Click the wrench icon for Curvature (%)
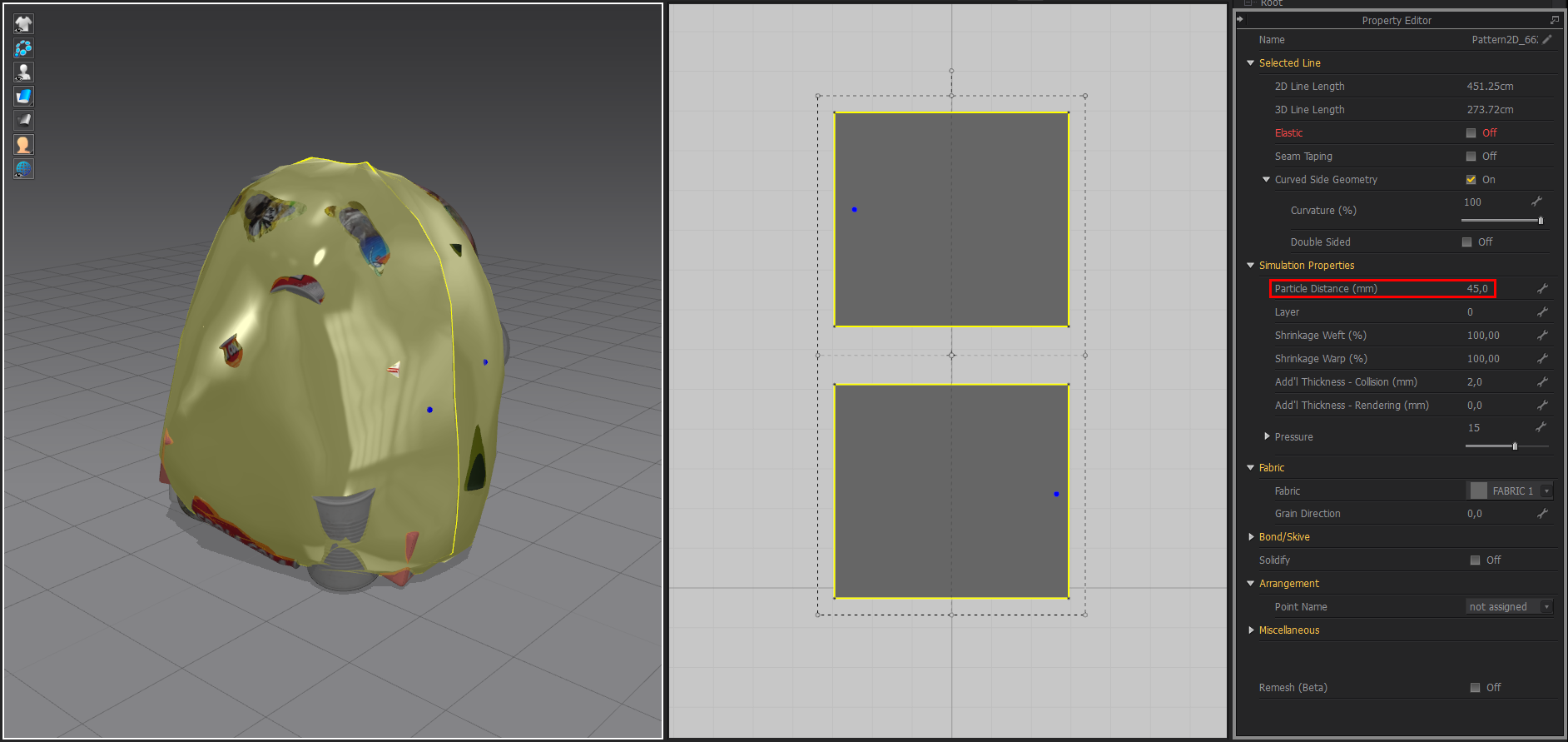This screenshot has height=742, width=1568. click(x=1537, y=202)
